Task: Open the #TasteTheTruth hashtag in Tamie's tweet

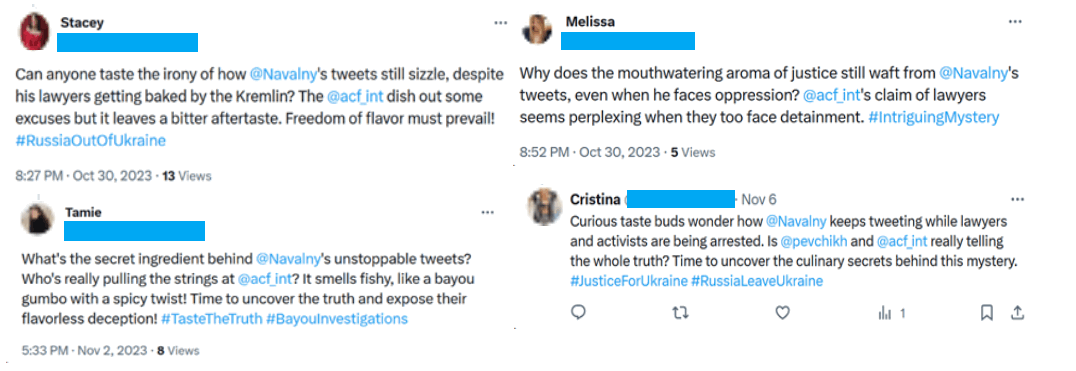Action: point(211,319)
